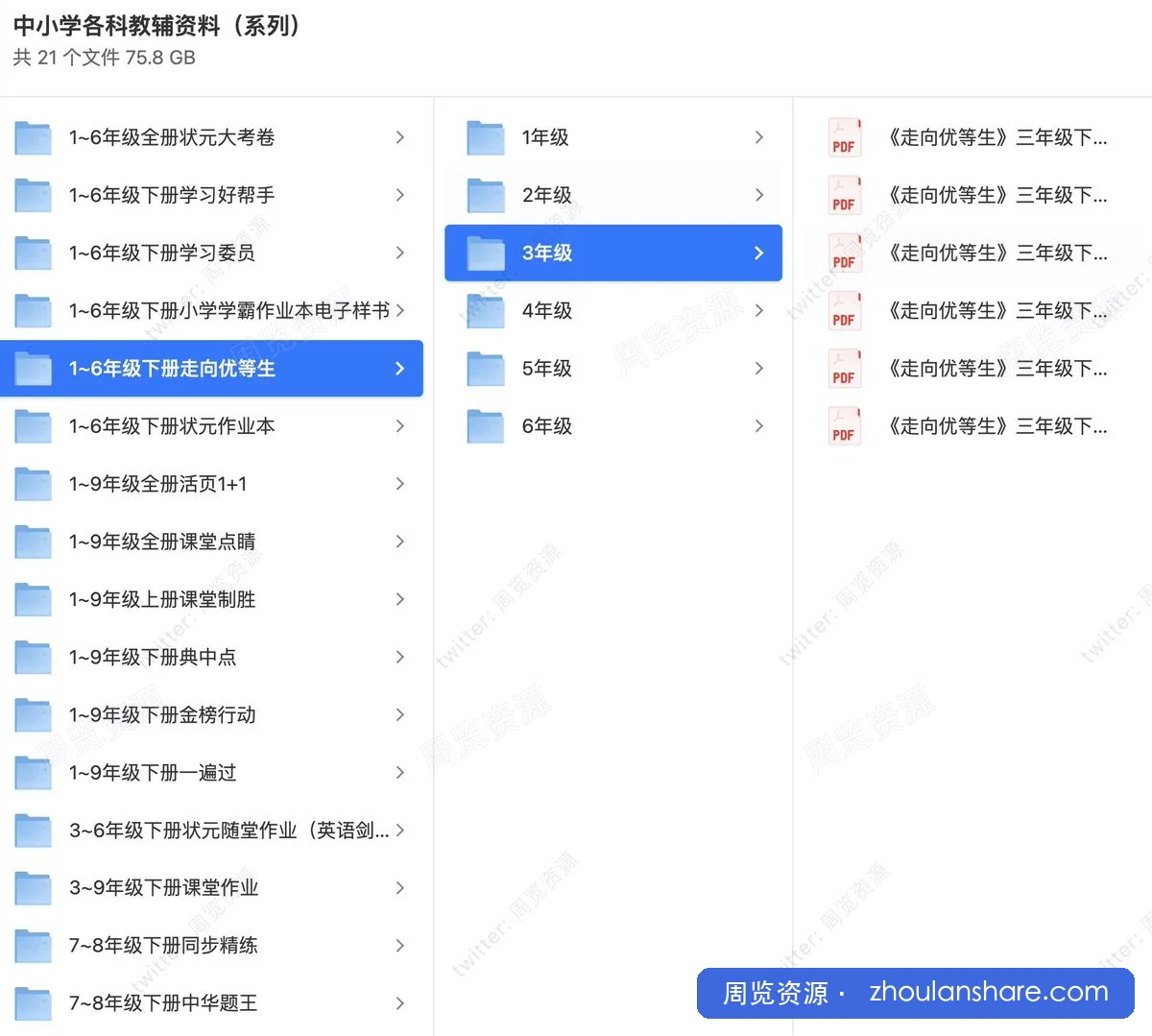This screenshot has width=1152, height=1036.
Task: Open the 4年级 folder icon
Action: 486,311
